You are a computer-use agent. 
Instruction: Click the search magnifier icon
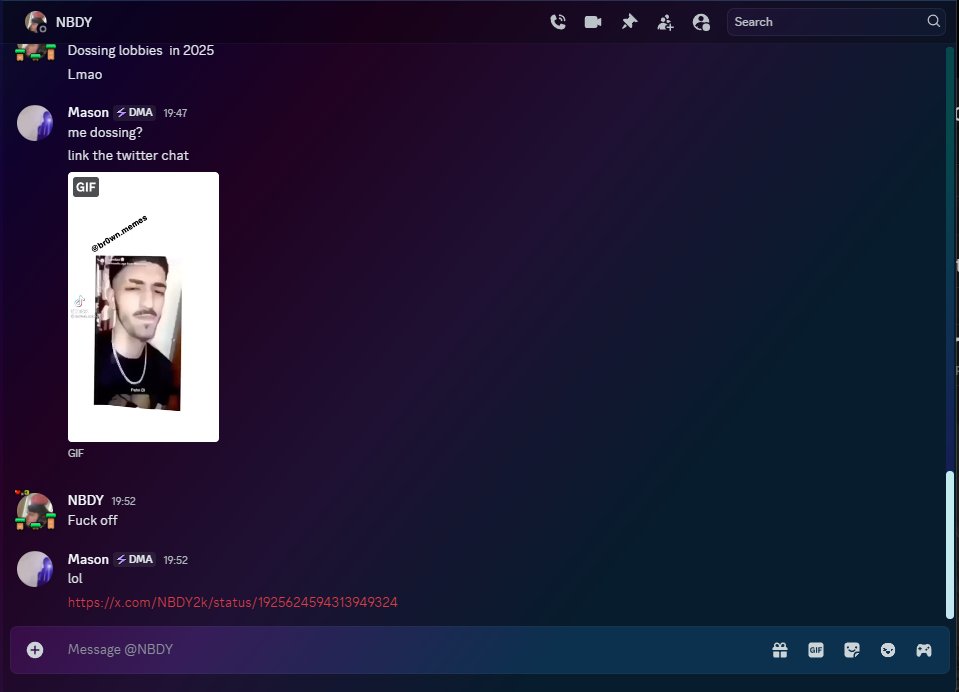(x=932, y=21)
